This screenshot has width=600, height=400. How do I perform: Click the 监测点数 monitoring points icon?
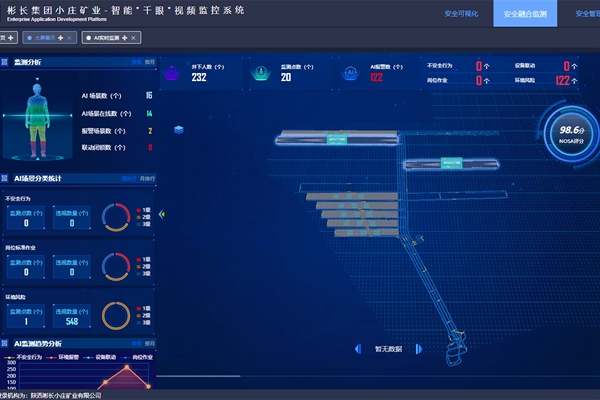point(261,72)
